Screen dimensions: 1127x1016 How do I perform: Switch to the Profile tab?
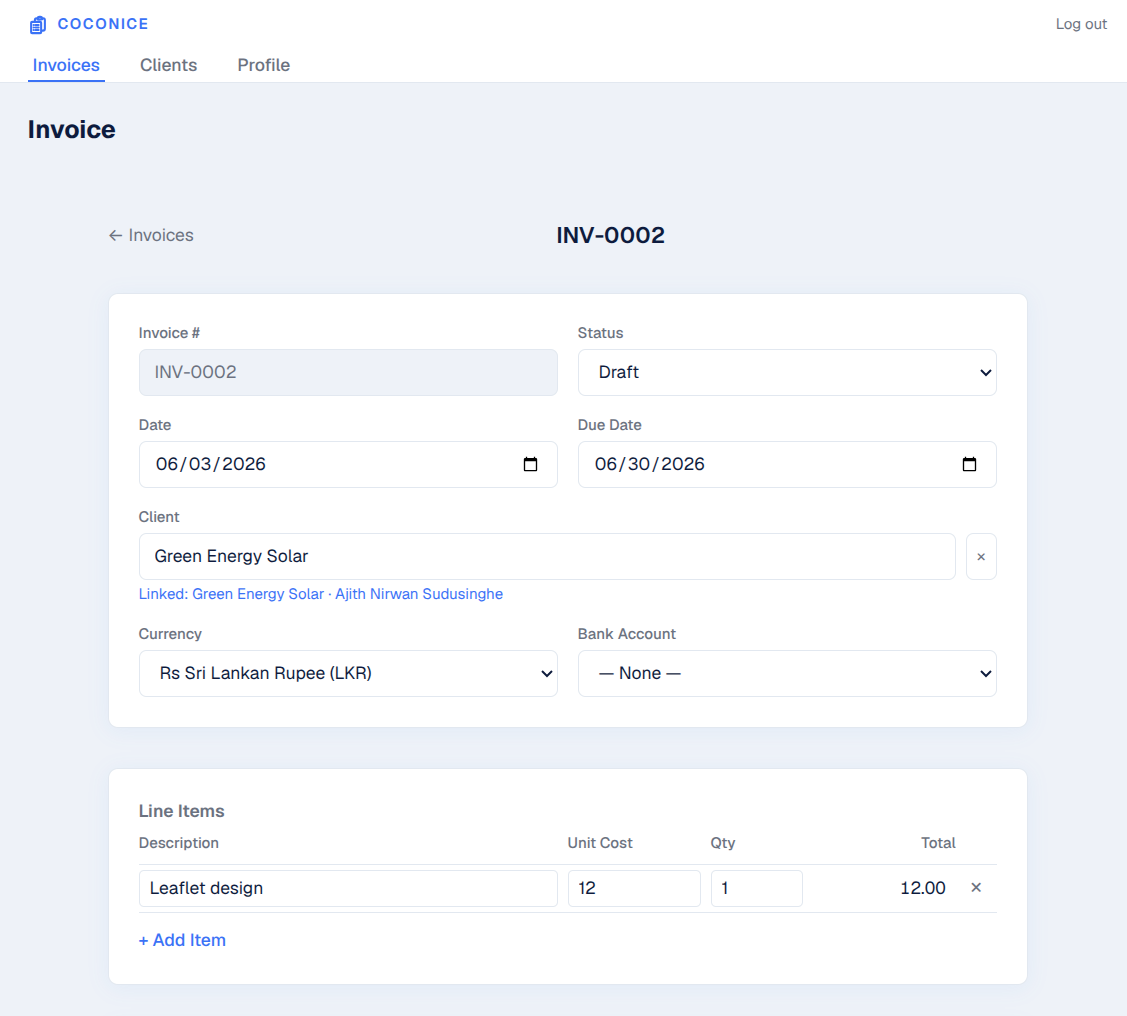(x=264, y=65)
